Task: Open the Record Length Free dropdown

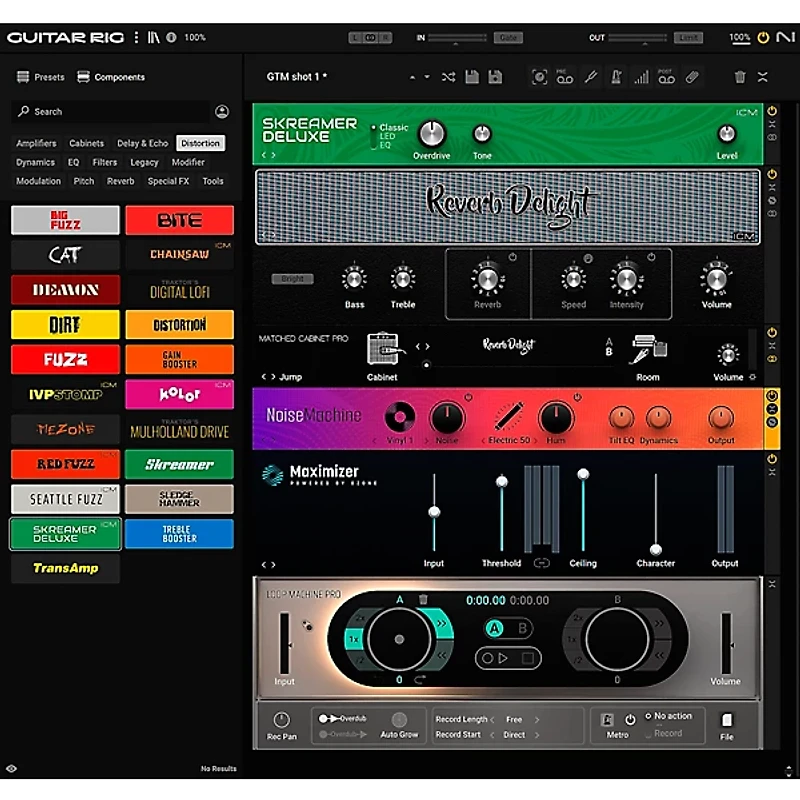Action: (x=512, y=718)
